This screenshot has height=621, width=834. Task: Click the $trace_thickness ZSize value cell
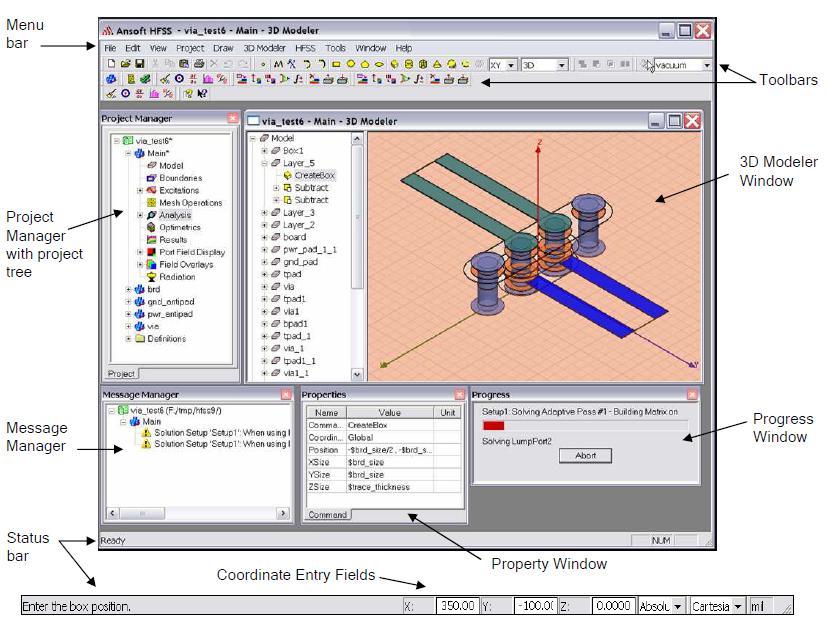tap(390, 487)
